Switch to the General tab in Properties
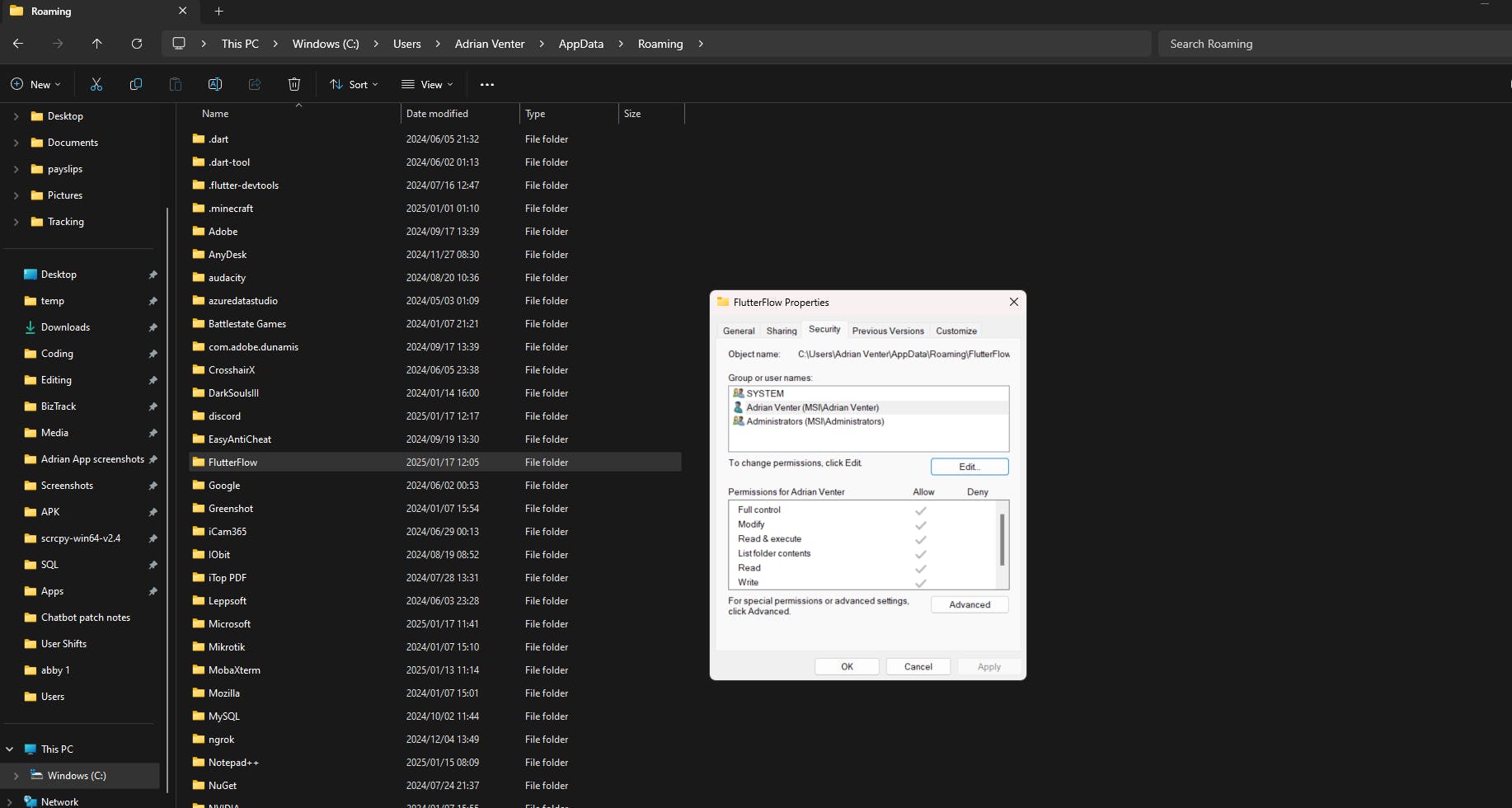This screenshot has height=808, width=1512. [x=738, y=331]
